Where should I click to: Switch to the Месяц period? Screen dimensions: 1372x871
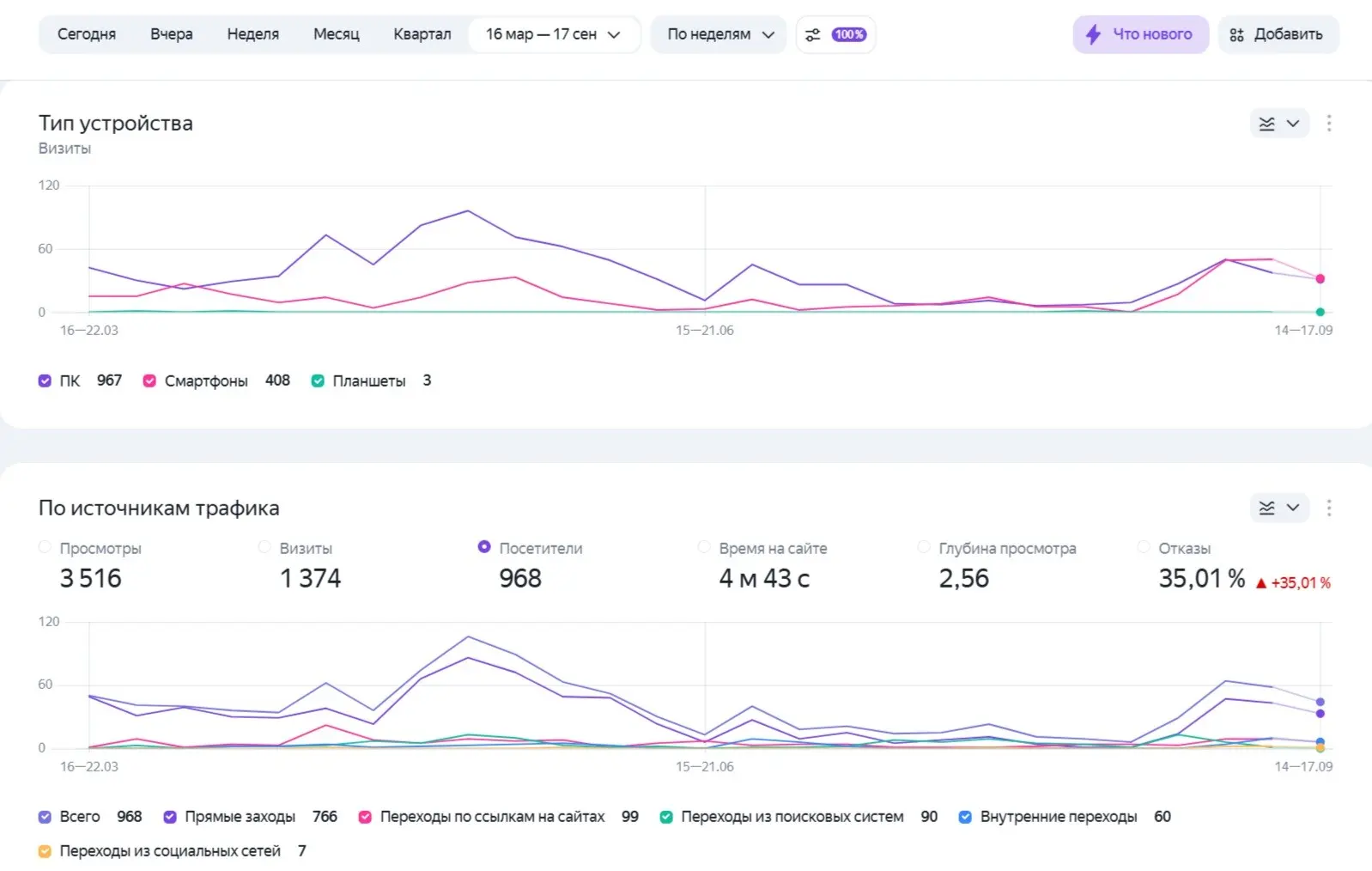point(337,34)
